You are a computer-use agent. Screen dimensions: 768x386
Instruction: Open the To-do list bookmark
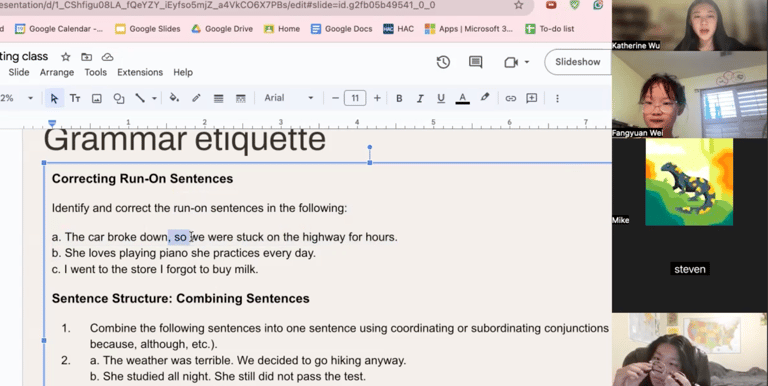pyautogui.click(x=550, y=29)
